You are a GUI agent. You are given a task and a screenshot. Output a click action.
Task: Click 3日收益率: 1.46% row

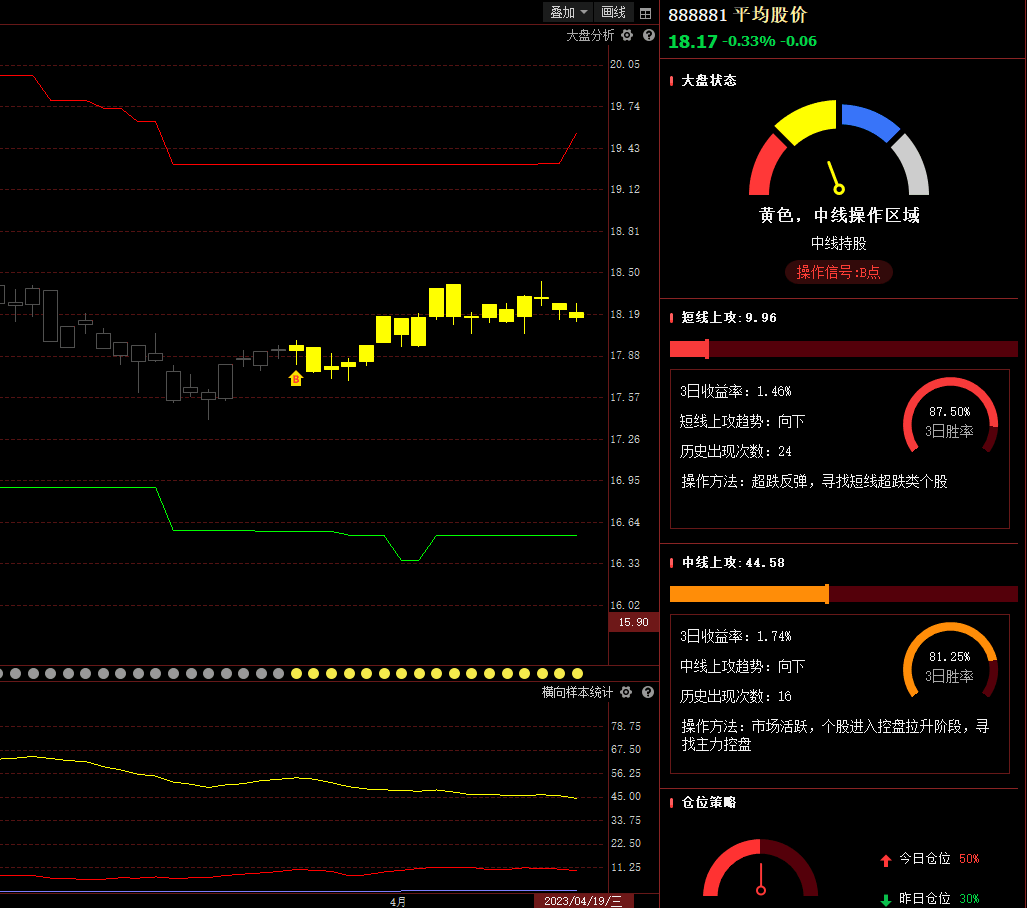(x=736, y=391)
